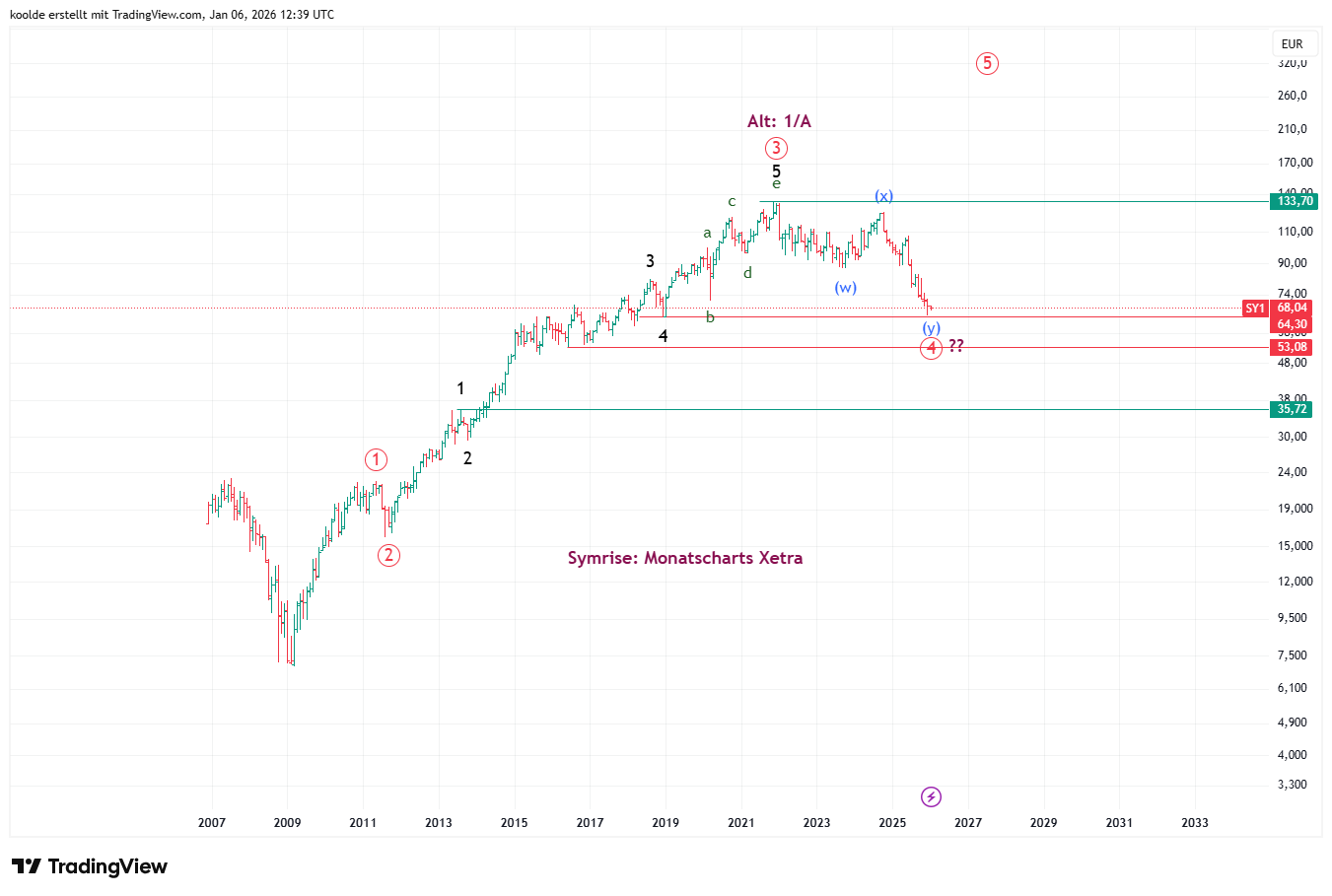This screenshot has width=1332, height=896.
Task: Select the red circled 5 wave label
Action: [x=987, y=63]
